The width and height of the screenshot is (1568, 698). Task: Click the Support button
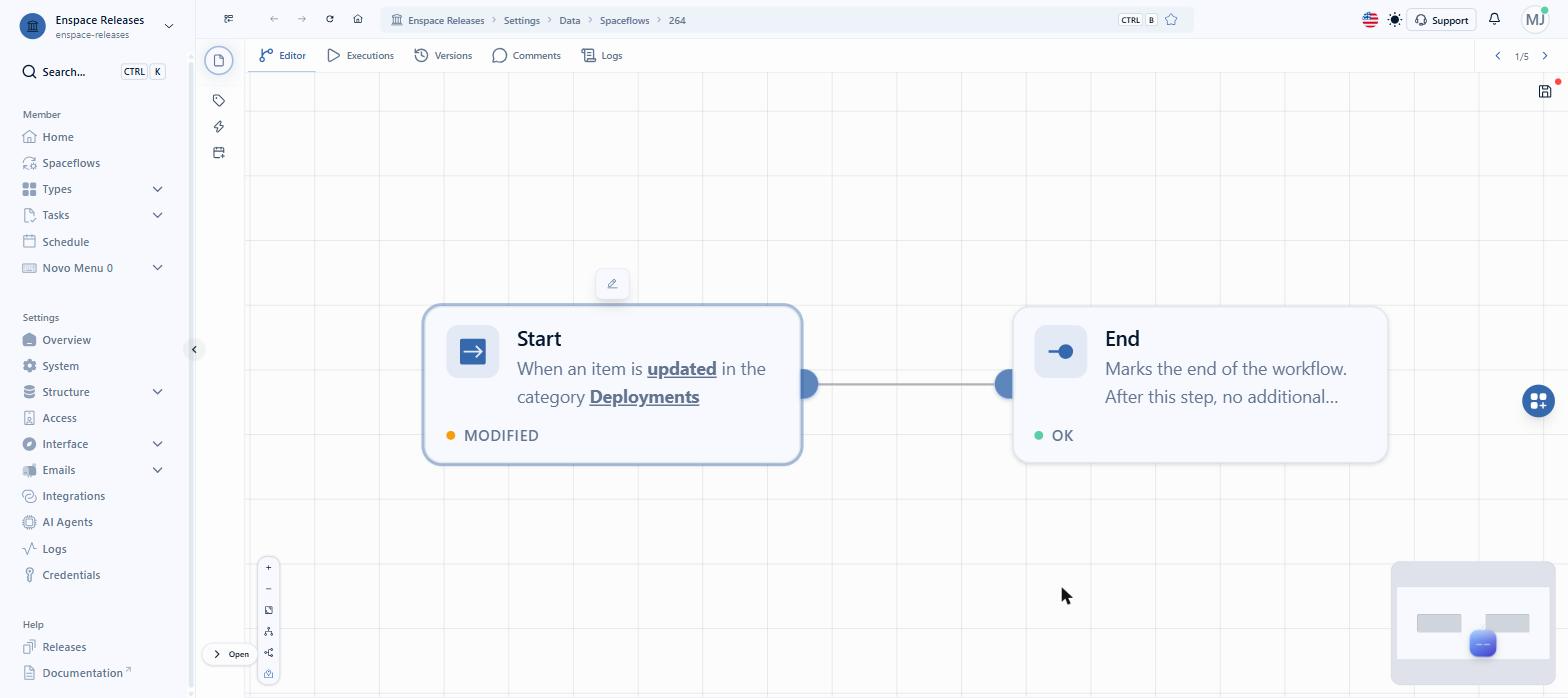coord(1441,20)
